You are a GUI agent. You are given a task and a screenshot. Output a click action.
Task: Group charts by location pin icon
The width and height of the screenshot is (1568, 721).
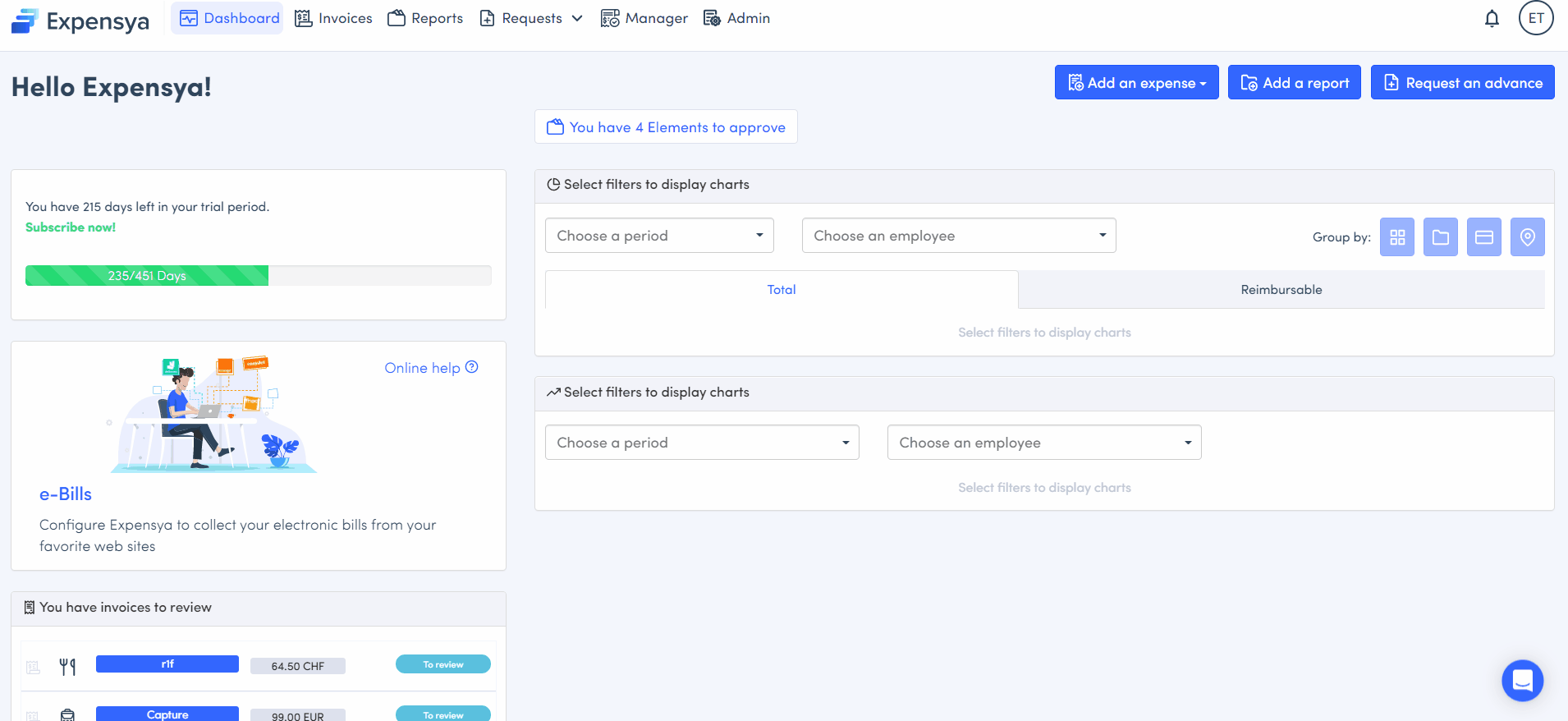[x=1527, y=237]
